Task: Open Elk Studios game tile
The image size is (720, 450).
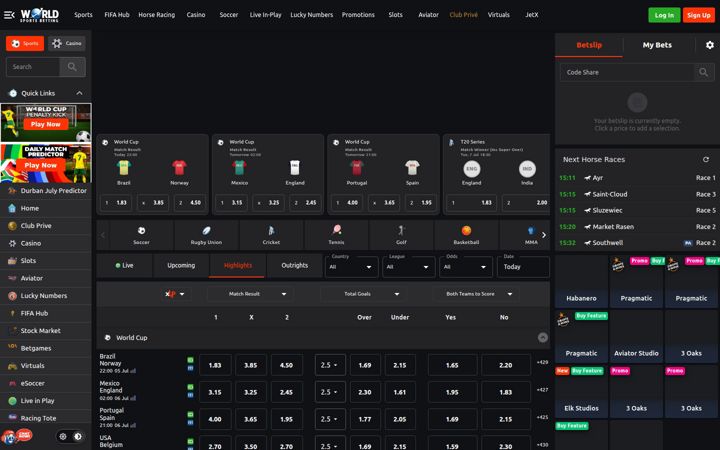Action: (x=581, y=392)
